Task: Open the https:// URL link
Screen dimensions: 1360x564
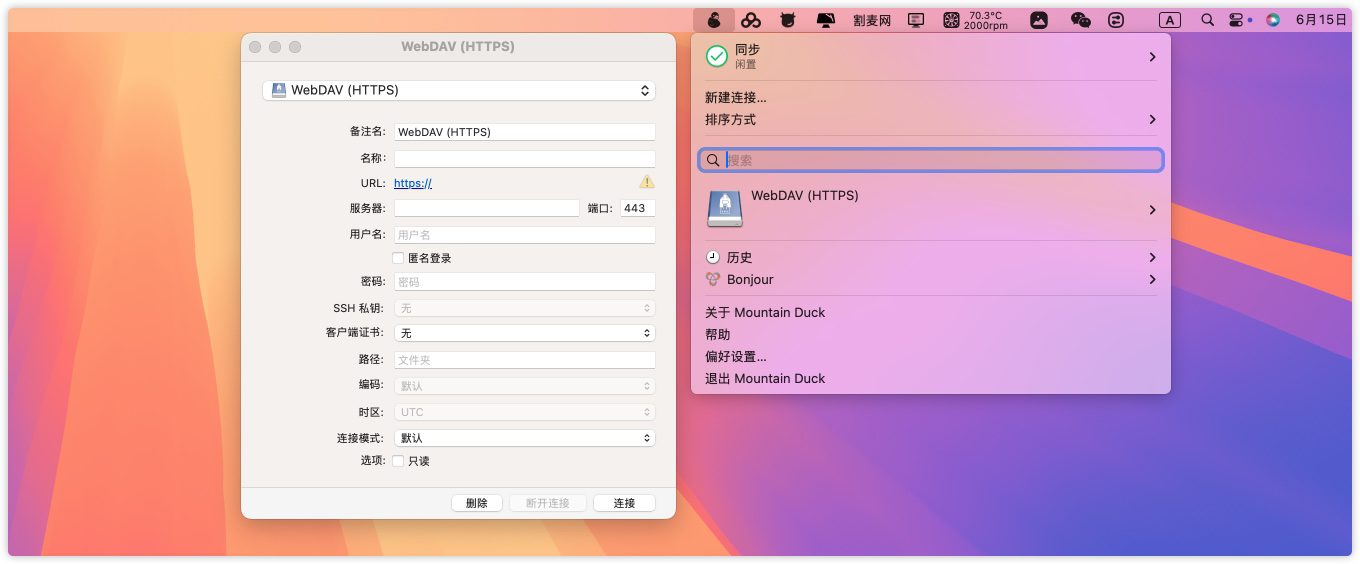Action: 413,184
